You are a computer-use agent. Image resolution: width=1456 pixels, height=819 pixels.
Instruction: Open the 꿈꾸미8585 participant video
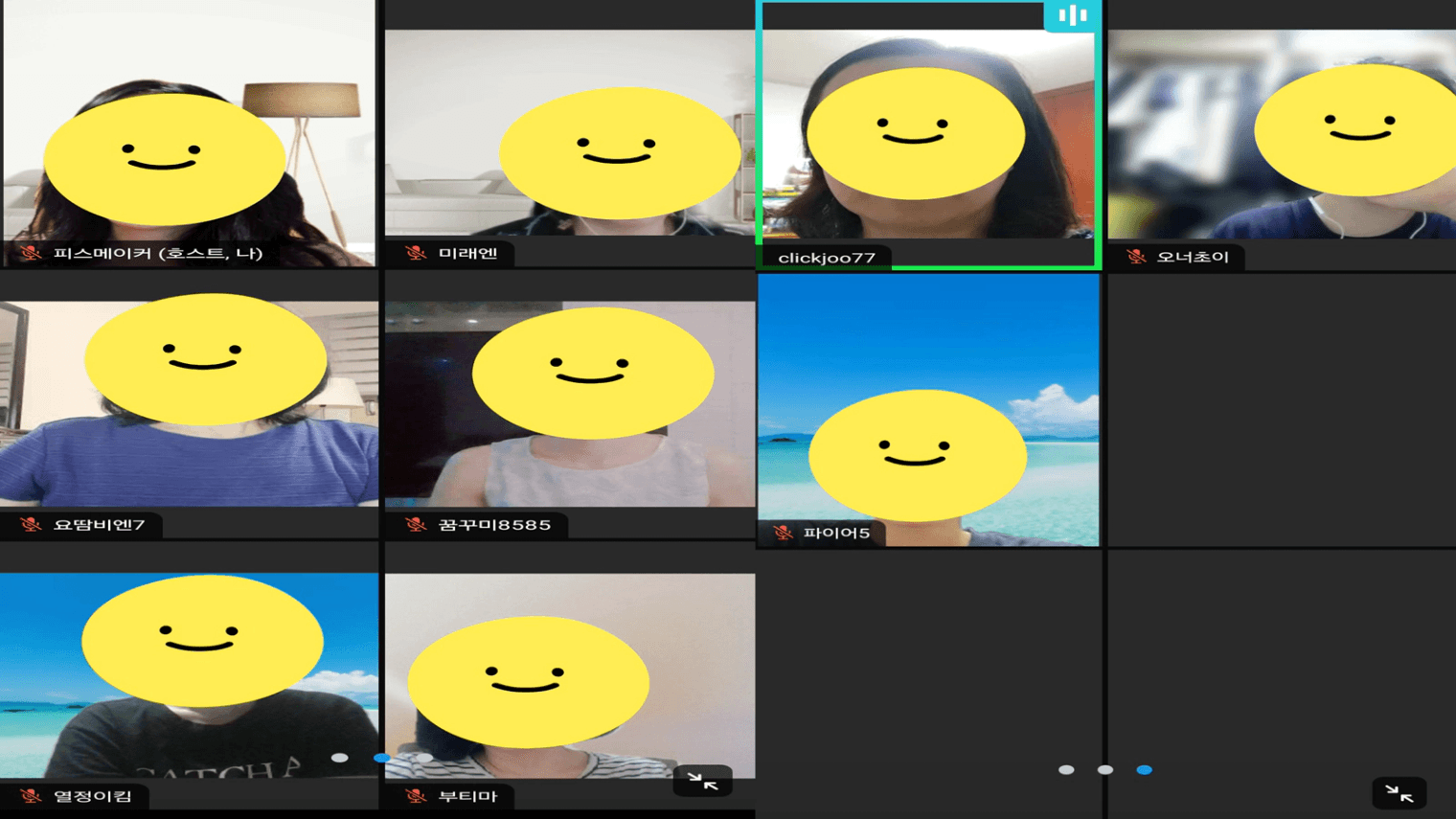[569, 403]
